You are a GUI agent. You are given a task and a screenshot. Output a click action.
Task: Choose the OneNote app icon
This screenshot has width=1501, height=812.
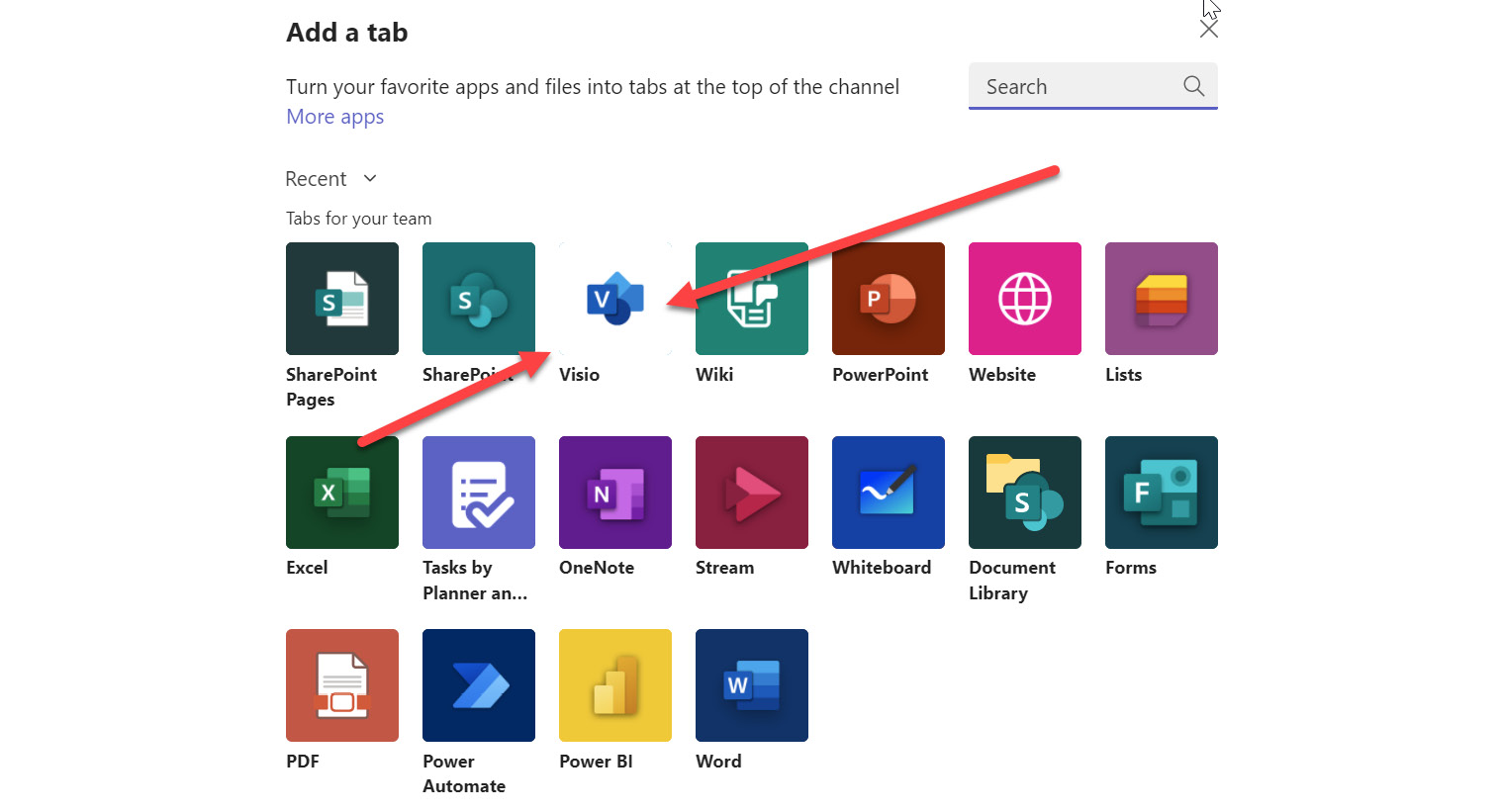click(x=615, y=493)
